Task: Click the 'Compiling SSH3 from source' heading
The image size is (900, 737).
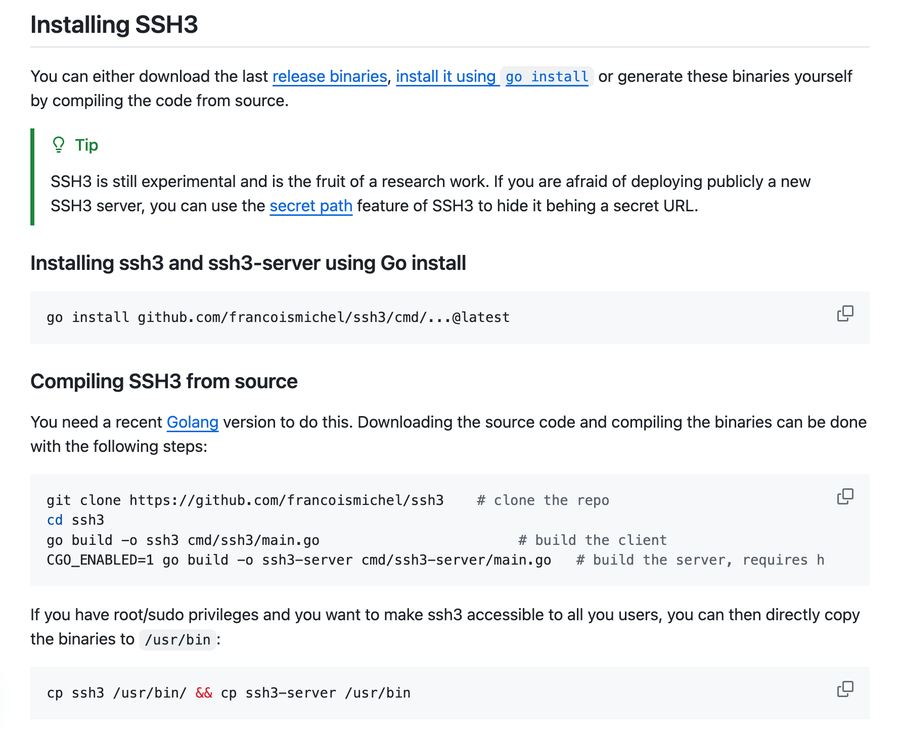Action: [x=164, y=381]
